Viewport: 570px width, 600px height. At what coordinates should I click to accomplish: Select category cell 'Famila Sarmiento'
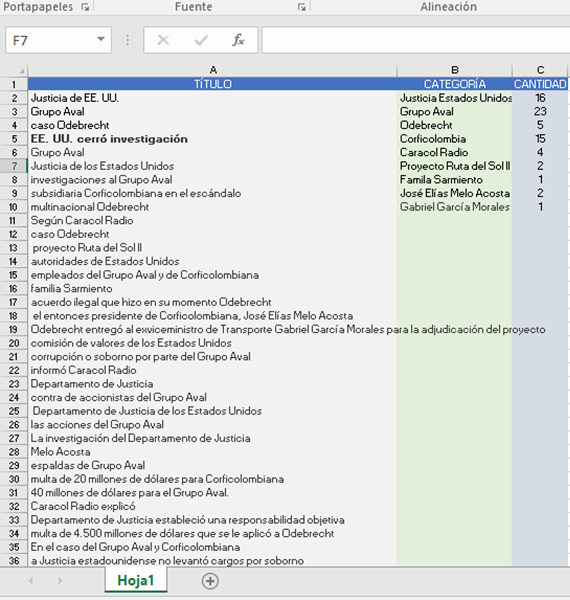tap(454, 180)
